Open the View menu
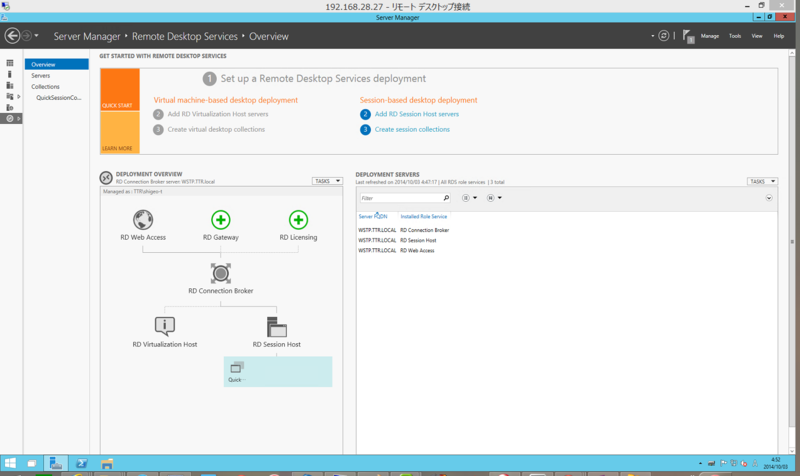 click(x=757, y=36)
